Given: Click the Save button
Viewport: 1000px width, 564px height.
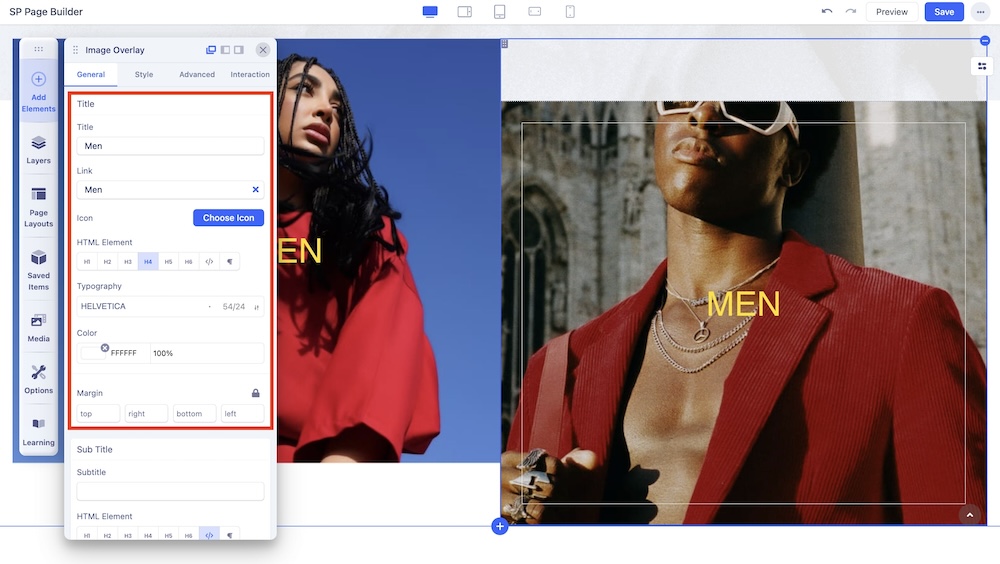Looking at the screenshot, I should pyautogui.click(x=944, y=12).
